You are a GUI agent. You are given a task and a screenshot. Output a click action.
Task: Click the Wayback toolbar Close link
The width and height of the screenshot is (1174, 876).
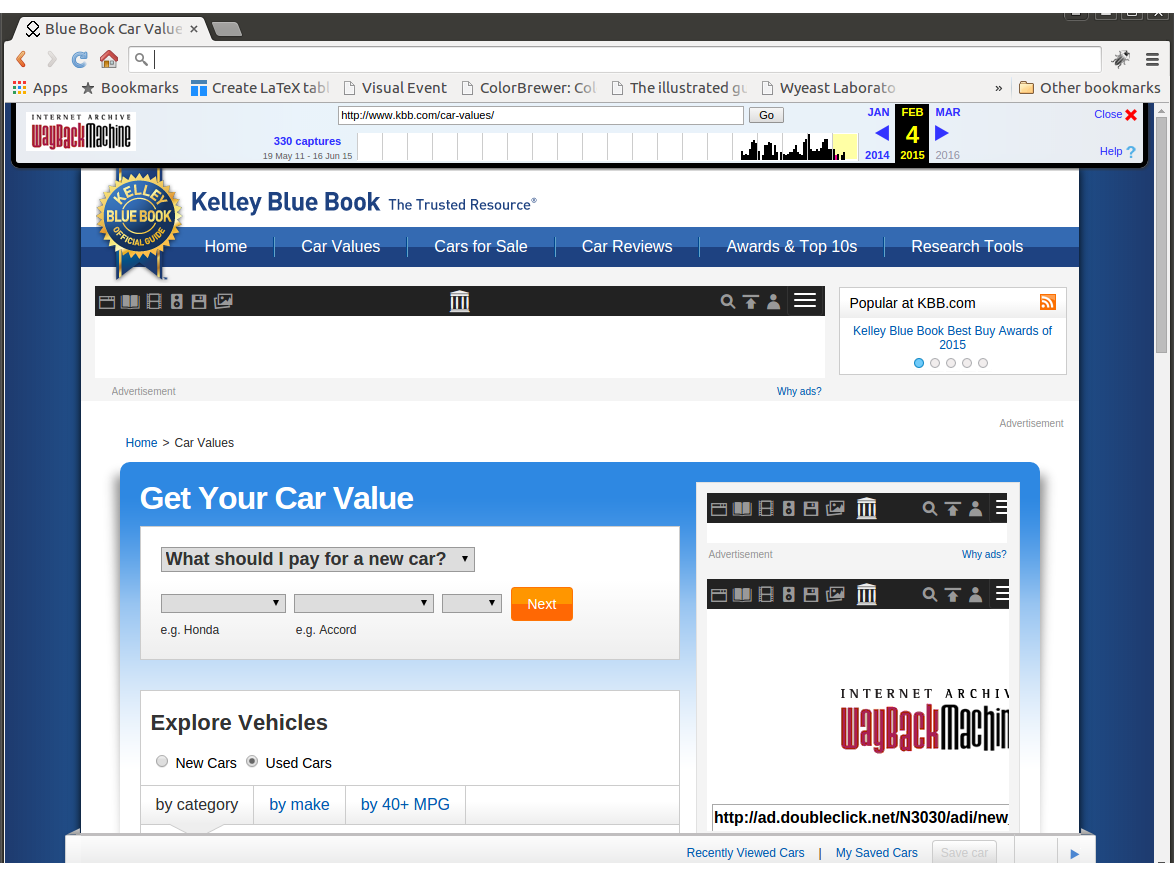1115,114
